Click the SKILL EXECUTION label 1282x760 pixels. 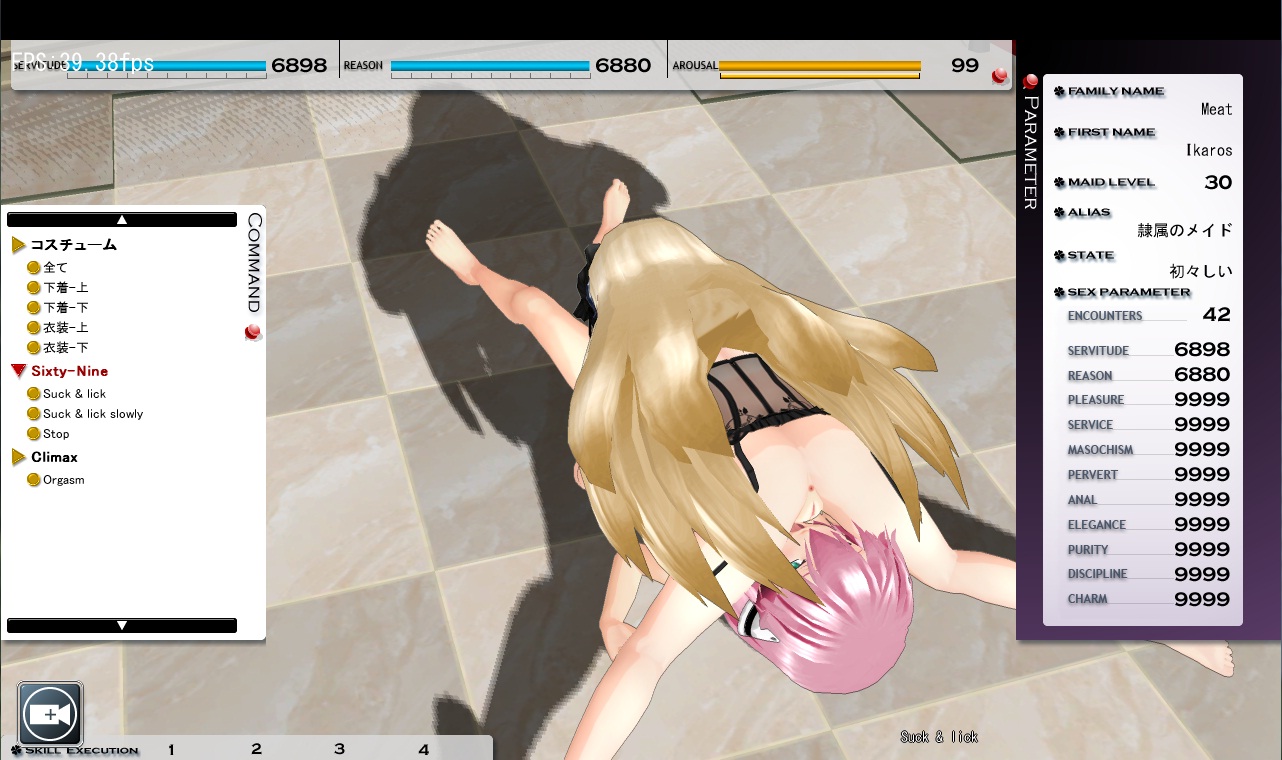pyautogui.click(x=75, y=750)
